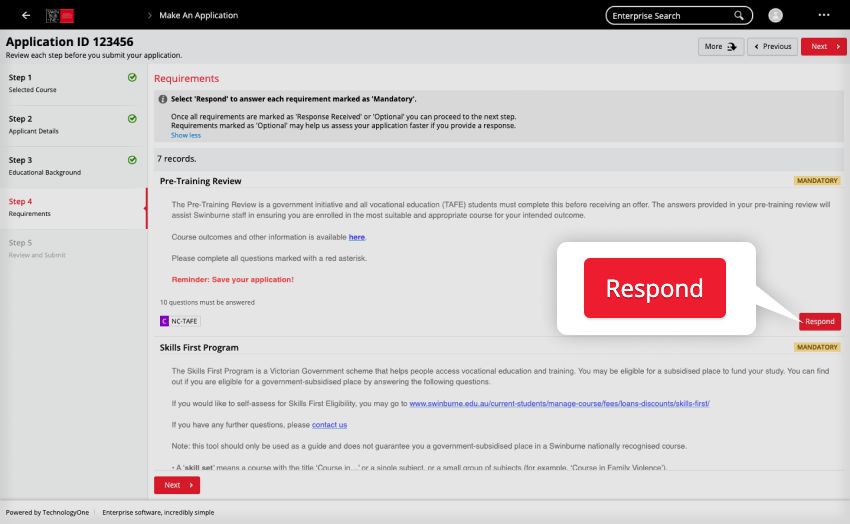Viewport: 850px width, 524px height.
Task: Click the back arrow in top bar
Action: (x=25, y=15)
